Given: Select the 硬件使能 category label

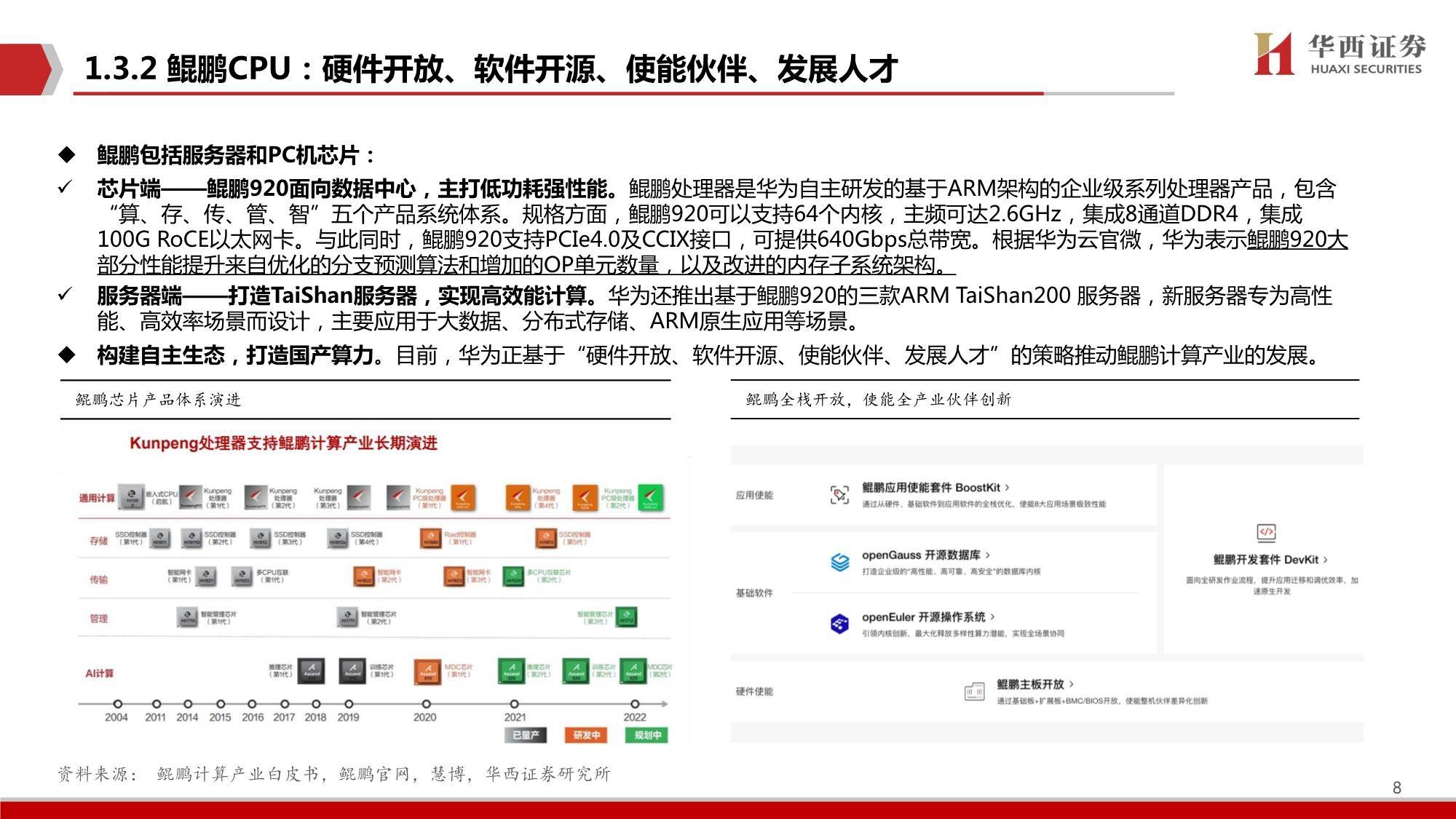Looking at the screenshot, I should point(754,692).
